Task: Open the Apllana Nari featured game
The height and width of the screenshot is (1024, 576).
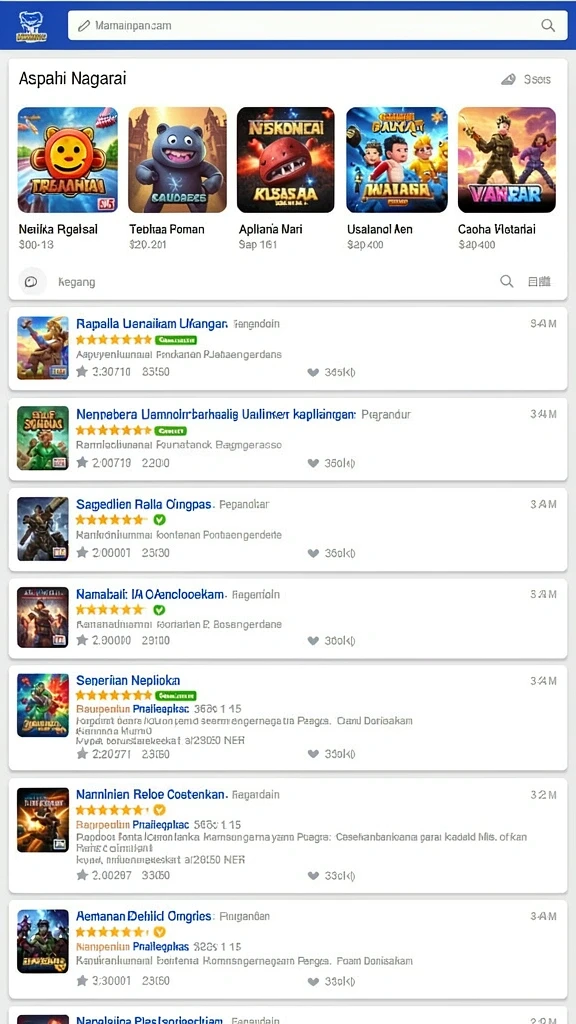Action: pos(285,160)
